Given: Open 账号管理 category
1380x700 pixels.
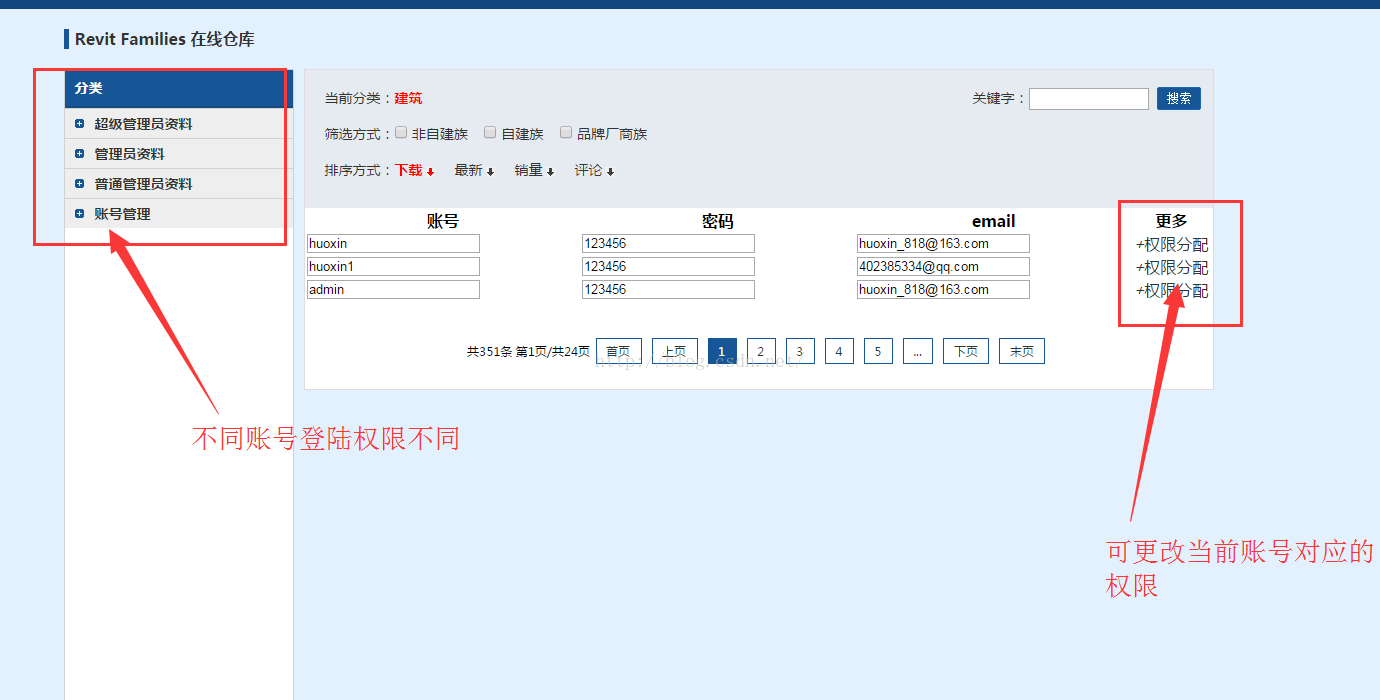Looking at the screenshot, I should pyautogui.click(x=122, y=214).
